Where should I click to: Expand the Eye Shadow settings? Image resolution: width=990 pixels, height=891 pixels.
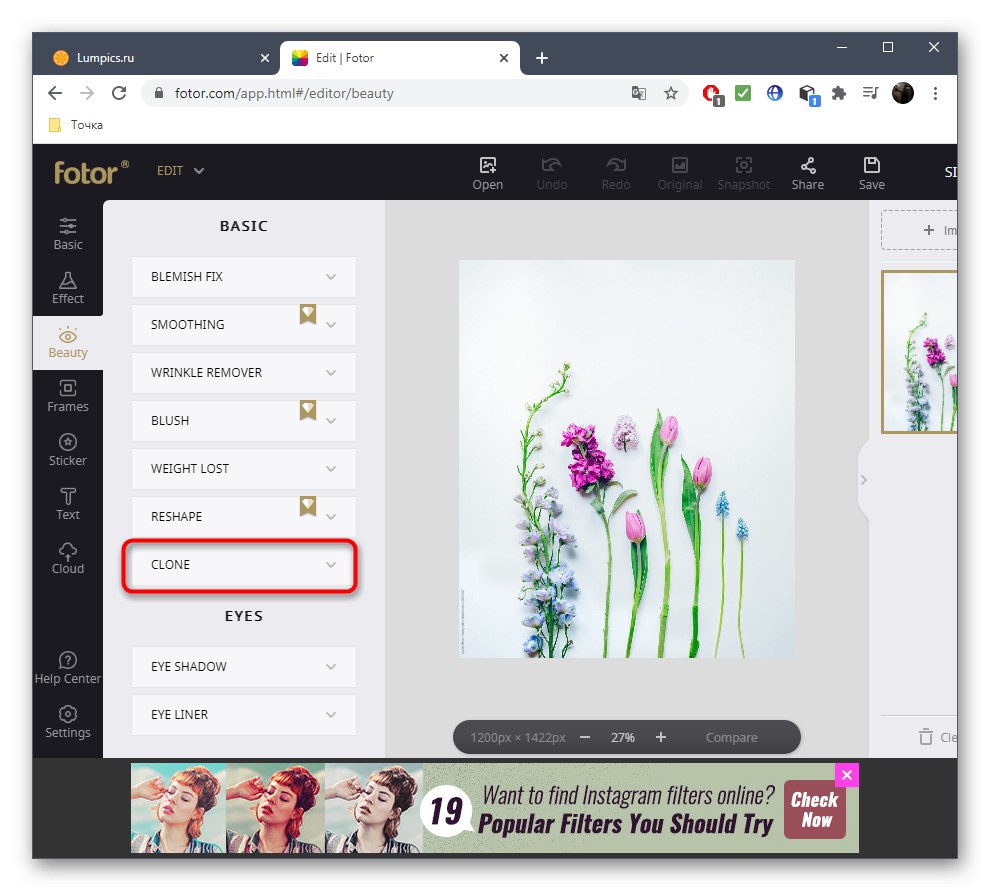(243, 666)
